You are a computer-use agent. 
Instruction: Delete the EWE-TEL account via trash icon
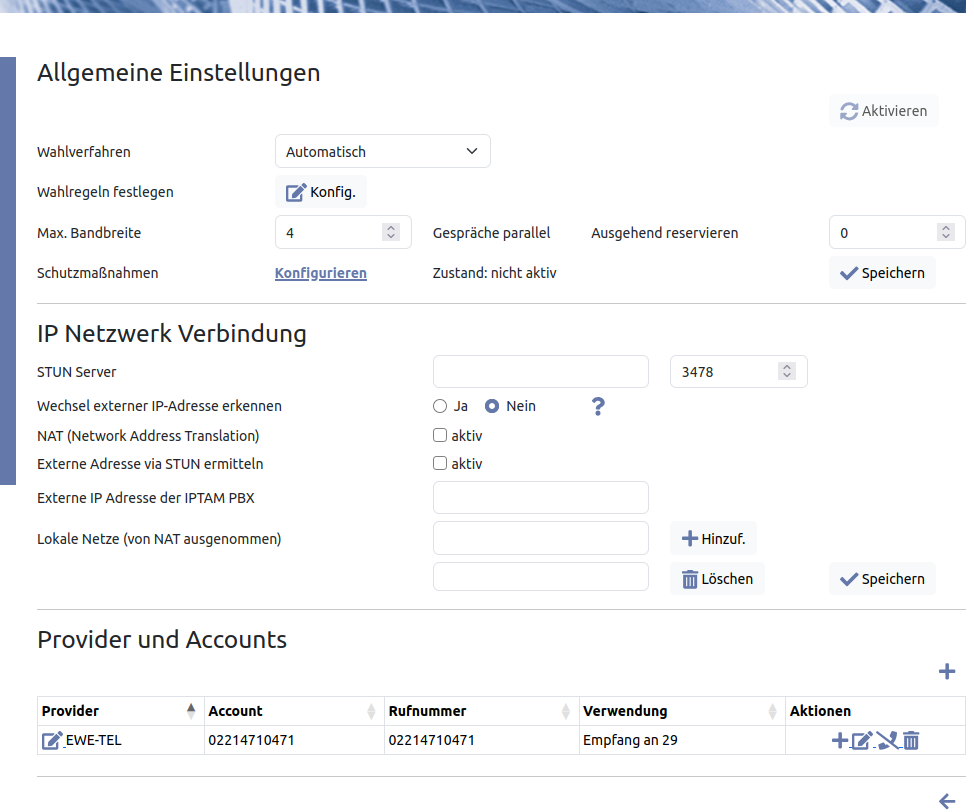click(x=911, y=741)
